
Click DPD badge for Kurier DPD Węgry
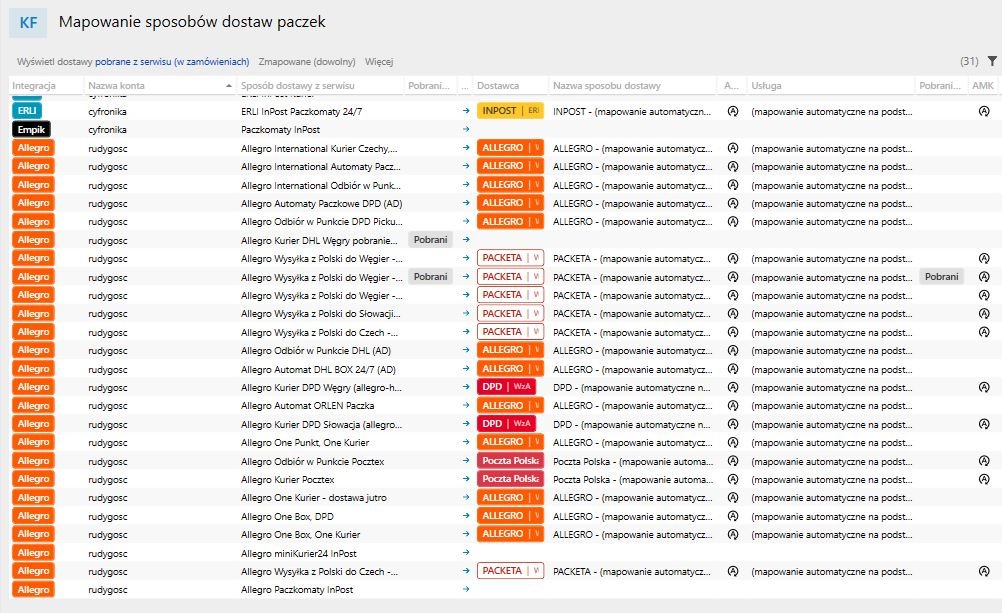click(506, 387)
